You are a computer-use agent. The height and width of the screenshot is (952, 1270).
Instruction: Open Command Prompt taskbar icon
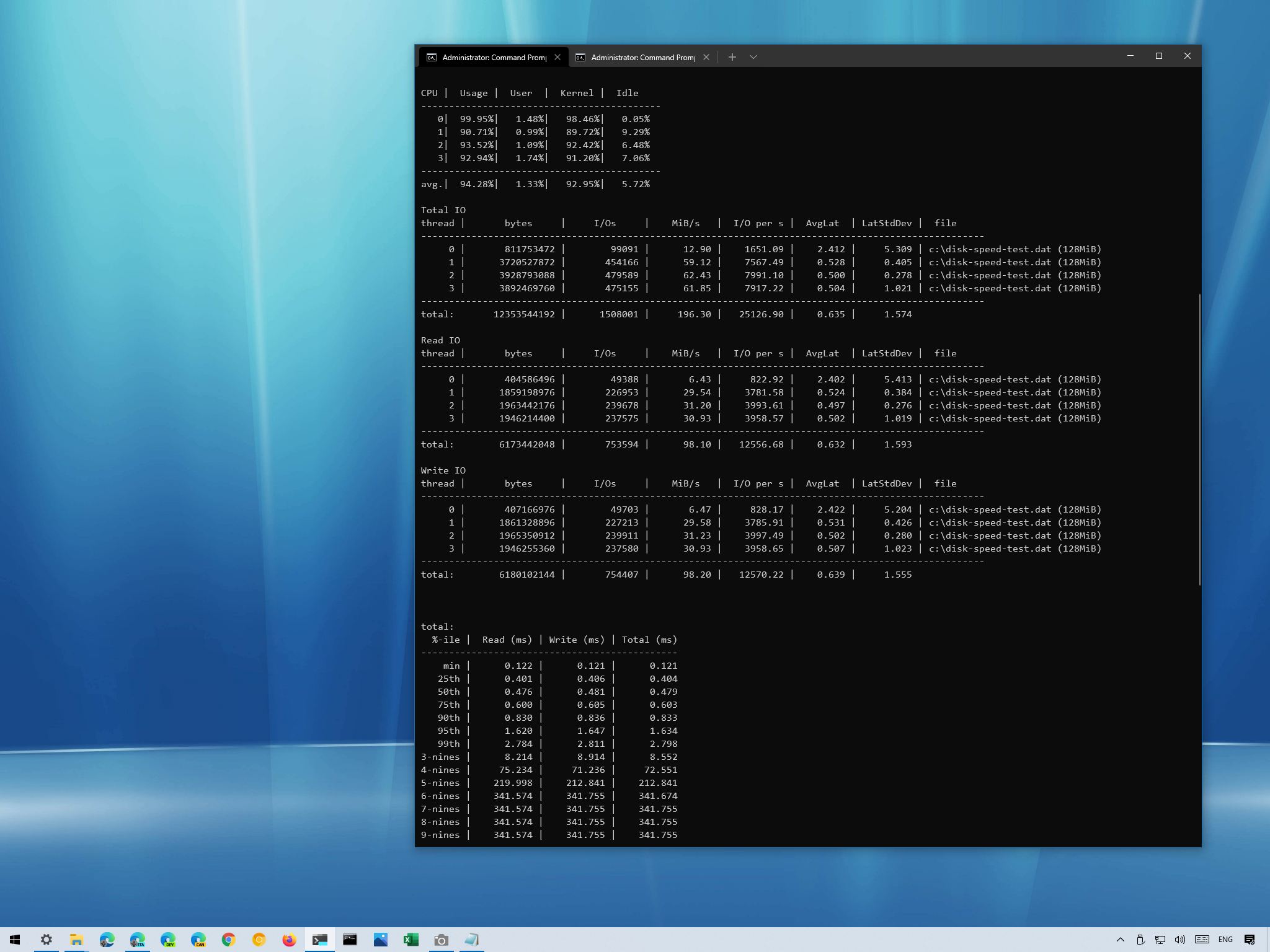pyautogui.click(x=350, y=940)
